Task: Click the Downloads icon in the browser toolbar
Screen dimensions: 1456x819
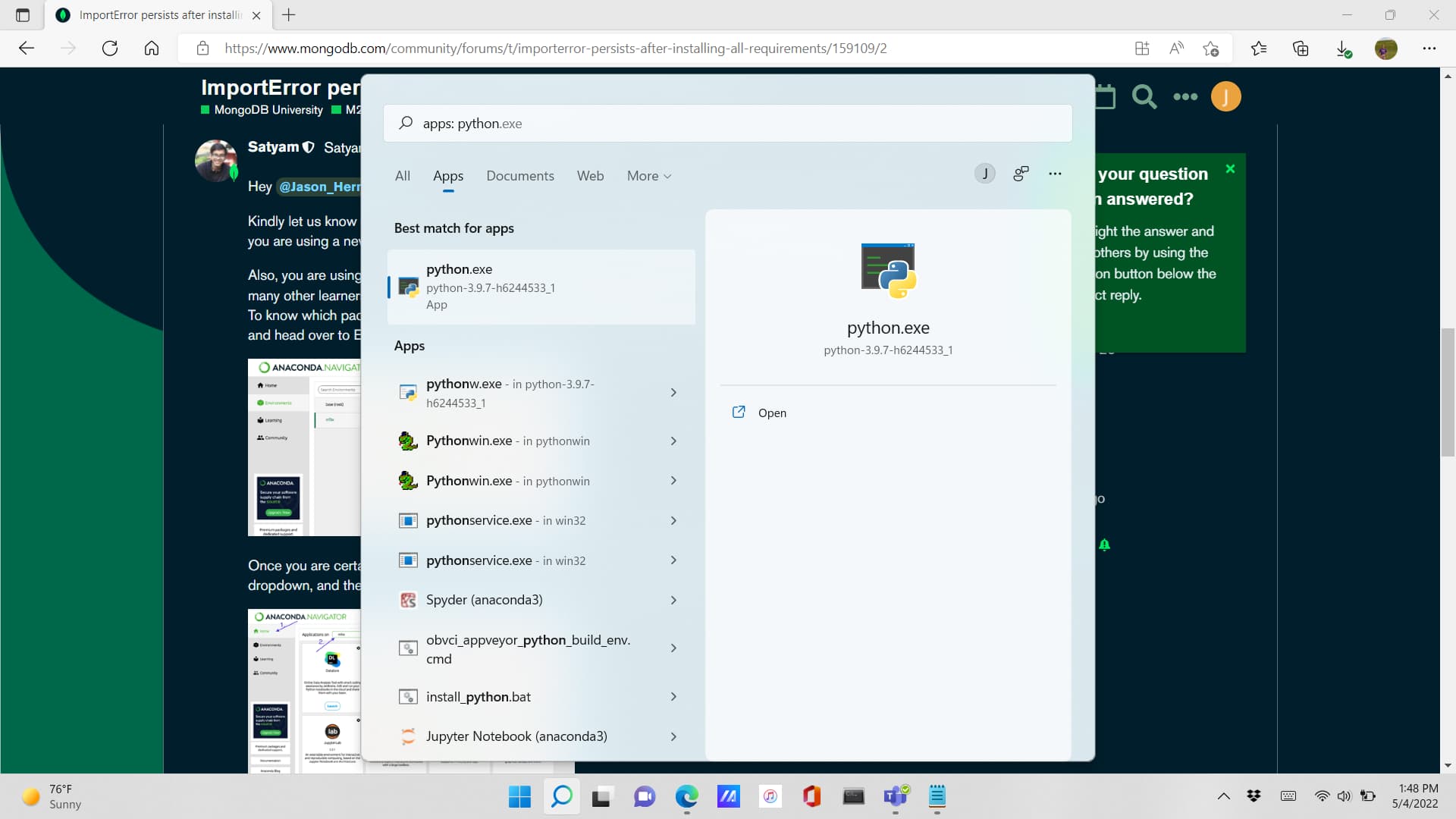Action: point(1344,48)
